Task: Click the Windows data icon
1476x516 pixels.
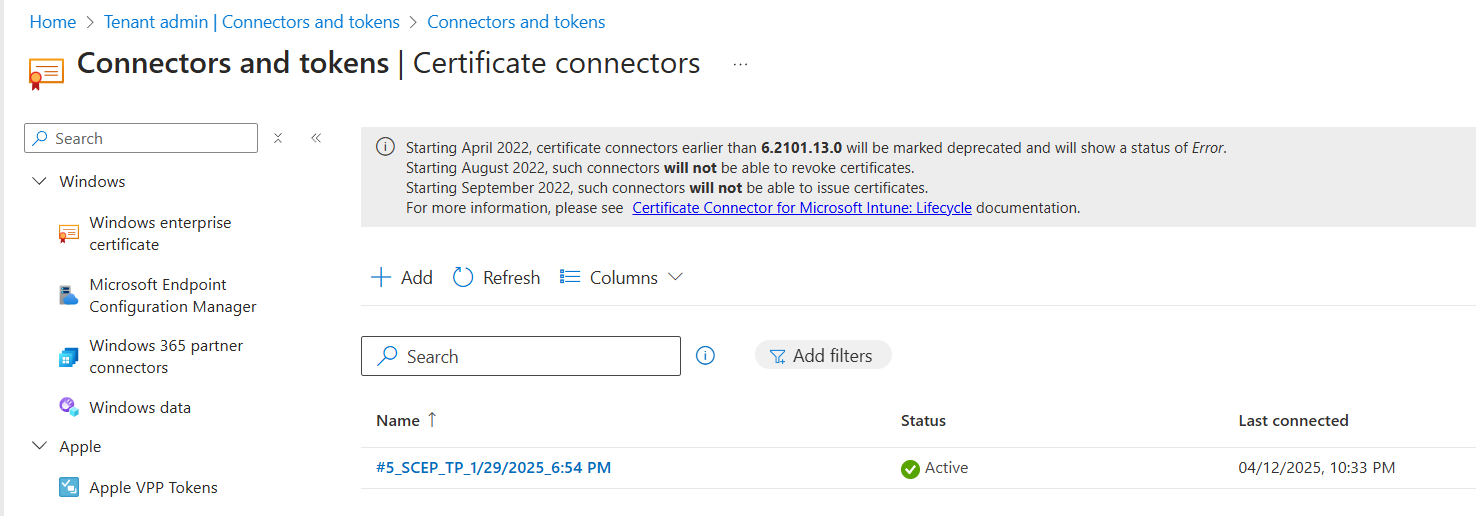Action: click(x=68, y=407)
